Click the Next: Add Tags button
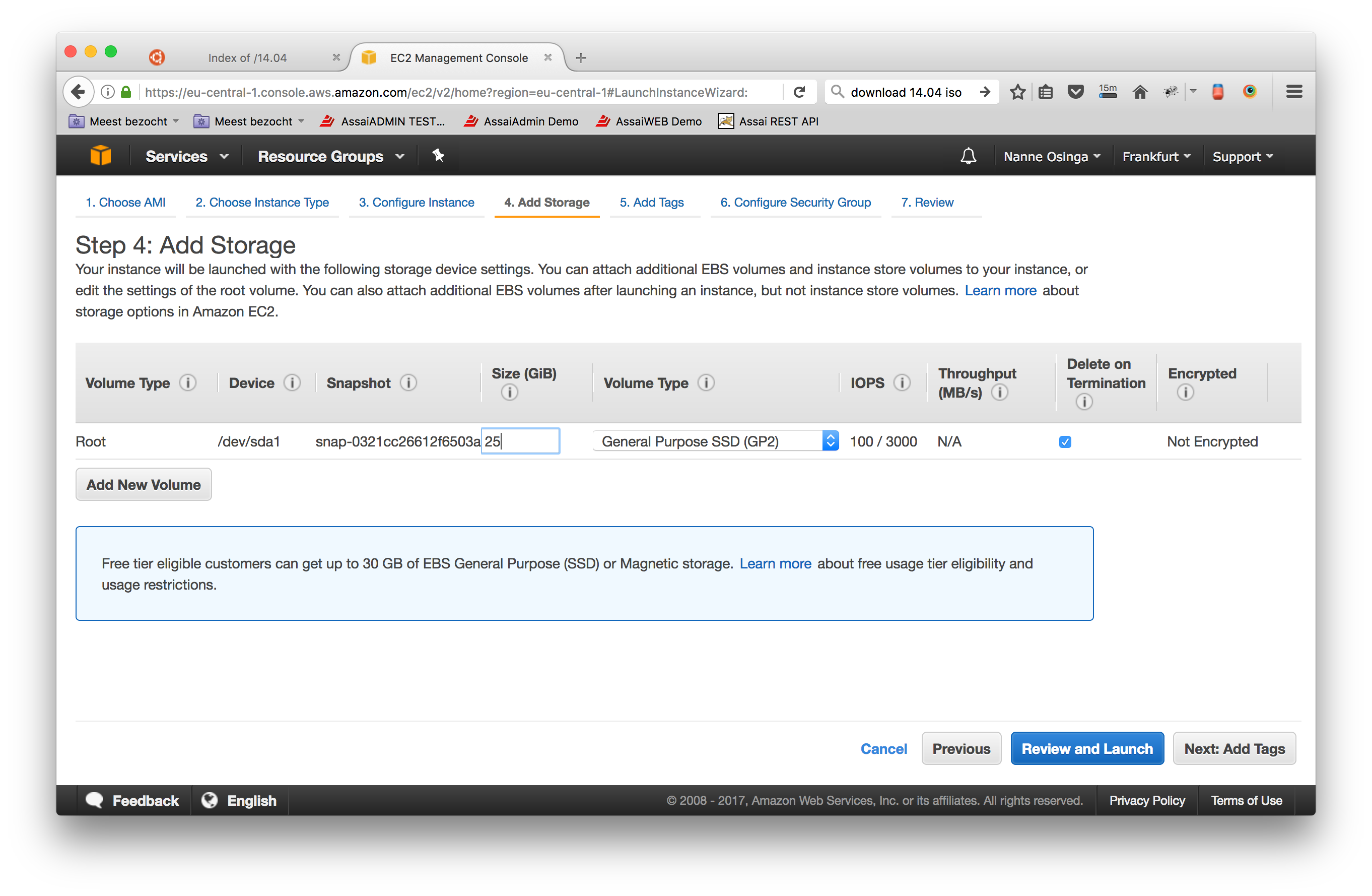The height and width of the screenshot is (896, 1372). [1234, 749]
